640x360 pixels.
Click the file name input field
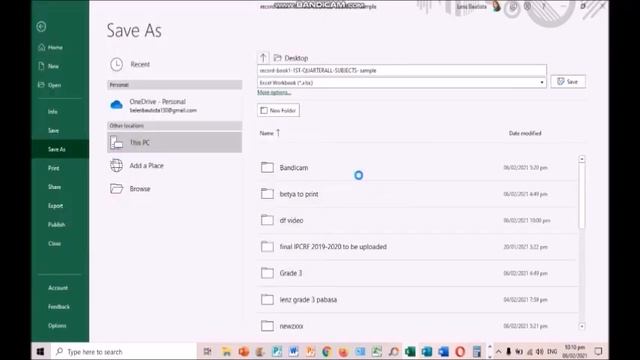pyautogui.click(x=402, y=70)
